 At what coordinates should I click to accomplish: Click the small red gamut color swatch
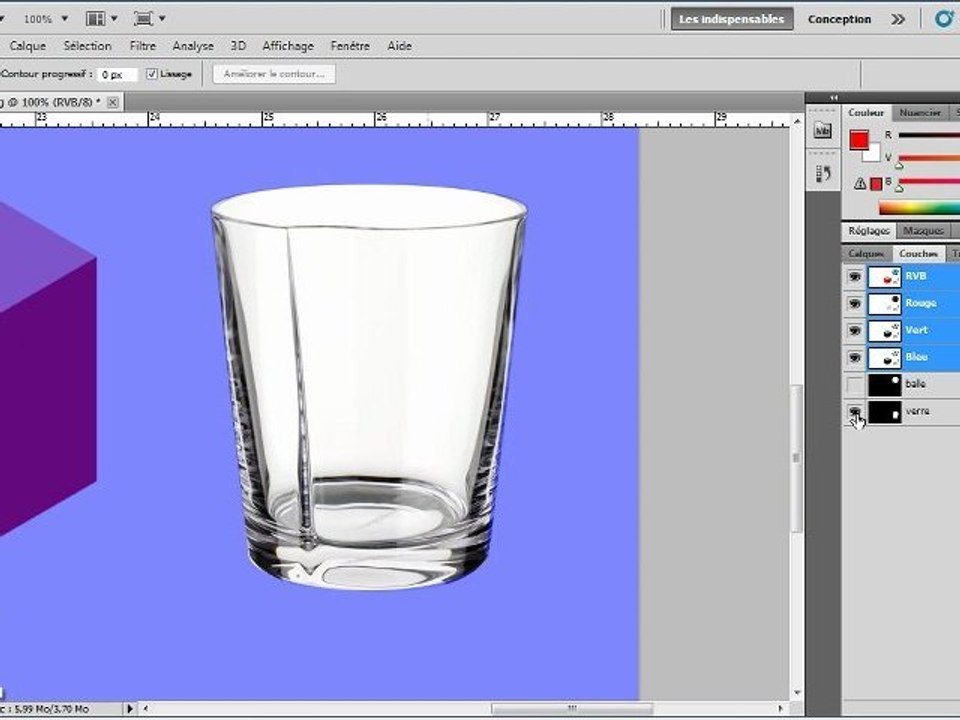point(876,184)
